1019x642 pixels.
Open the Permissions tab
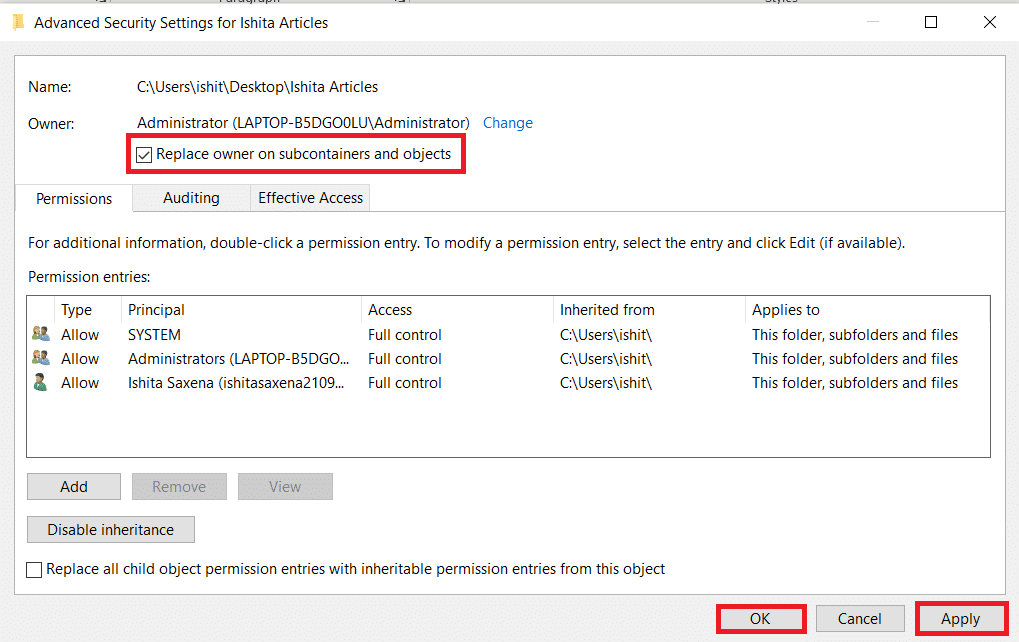pos(73,198)
